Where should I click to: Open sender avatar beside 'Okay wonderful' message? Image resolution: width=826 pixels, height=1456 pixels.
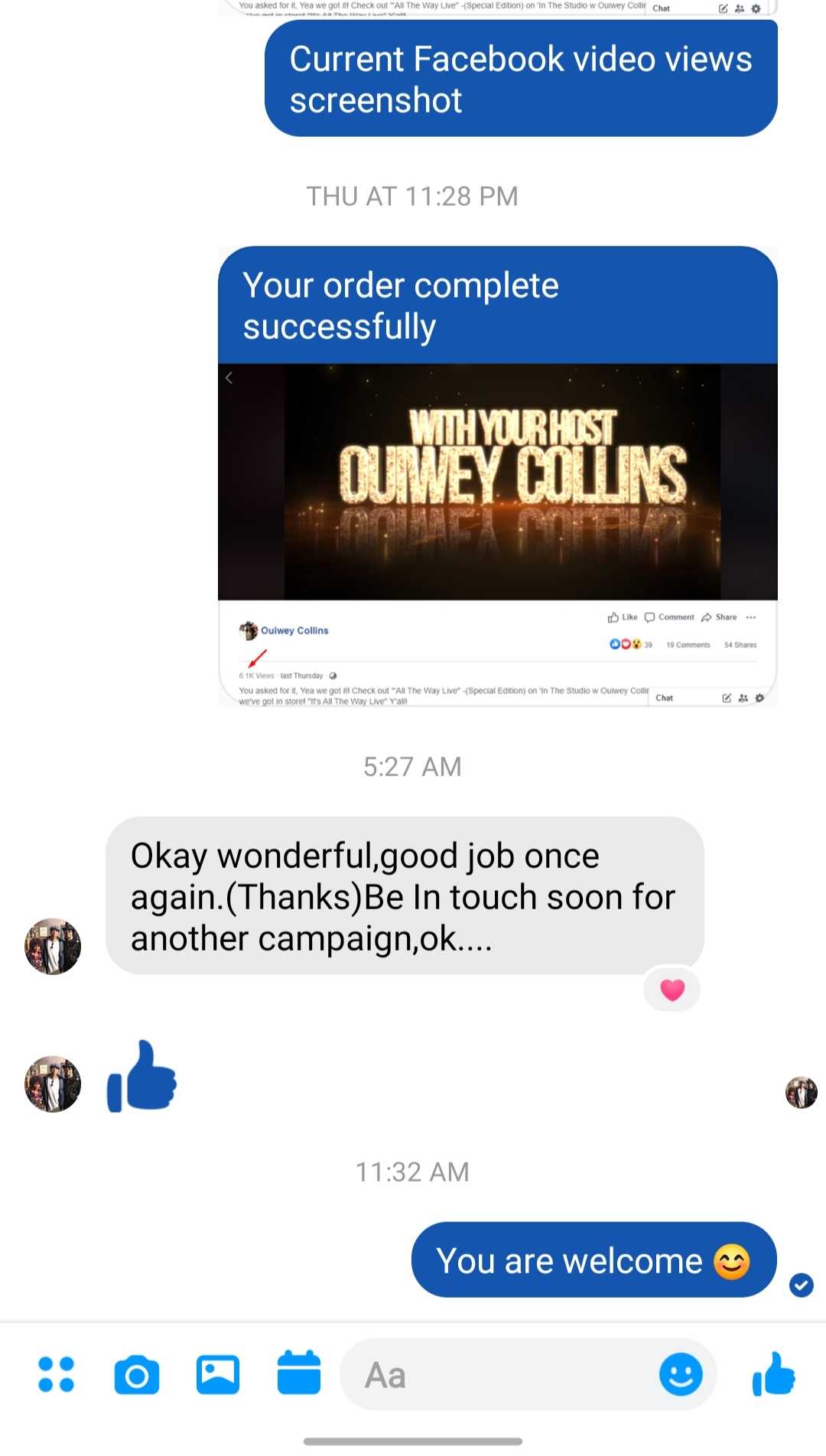tap(53, 947)
